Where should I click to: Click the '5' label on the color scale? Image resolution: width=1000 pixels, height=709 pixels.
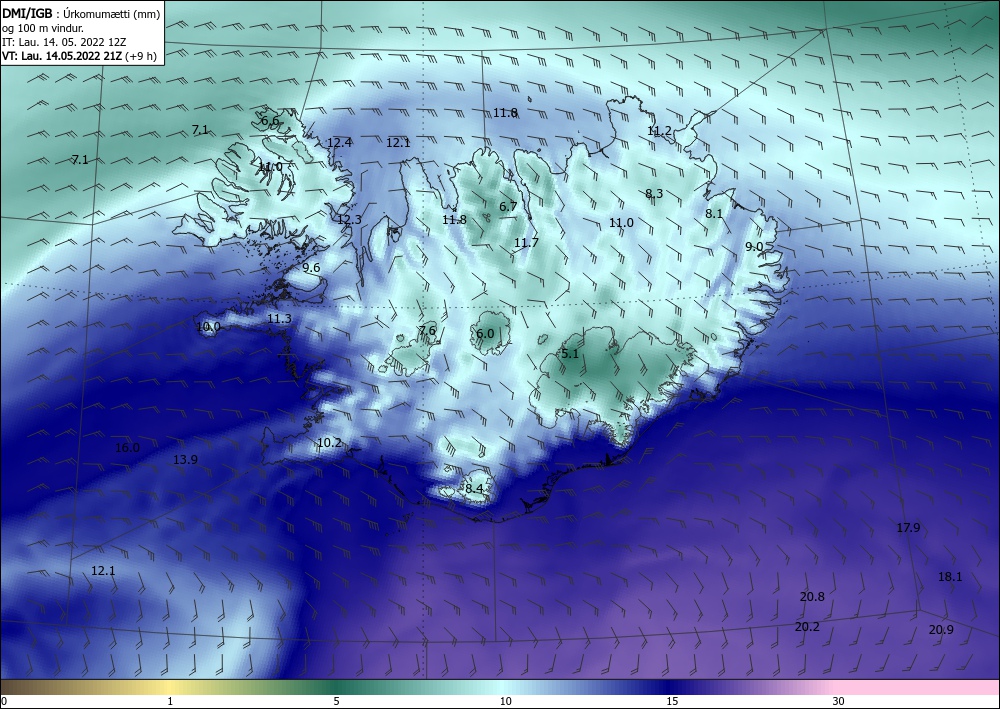point(336,701)
